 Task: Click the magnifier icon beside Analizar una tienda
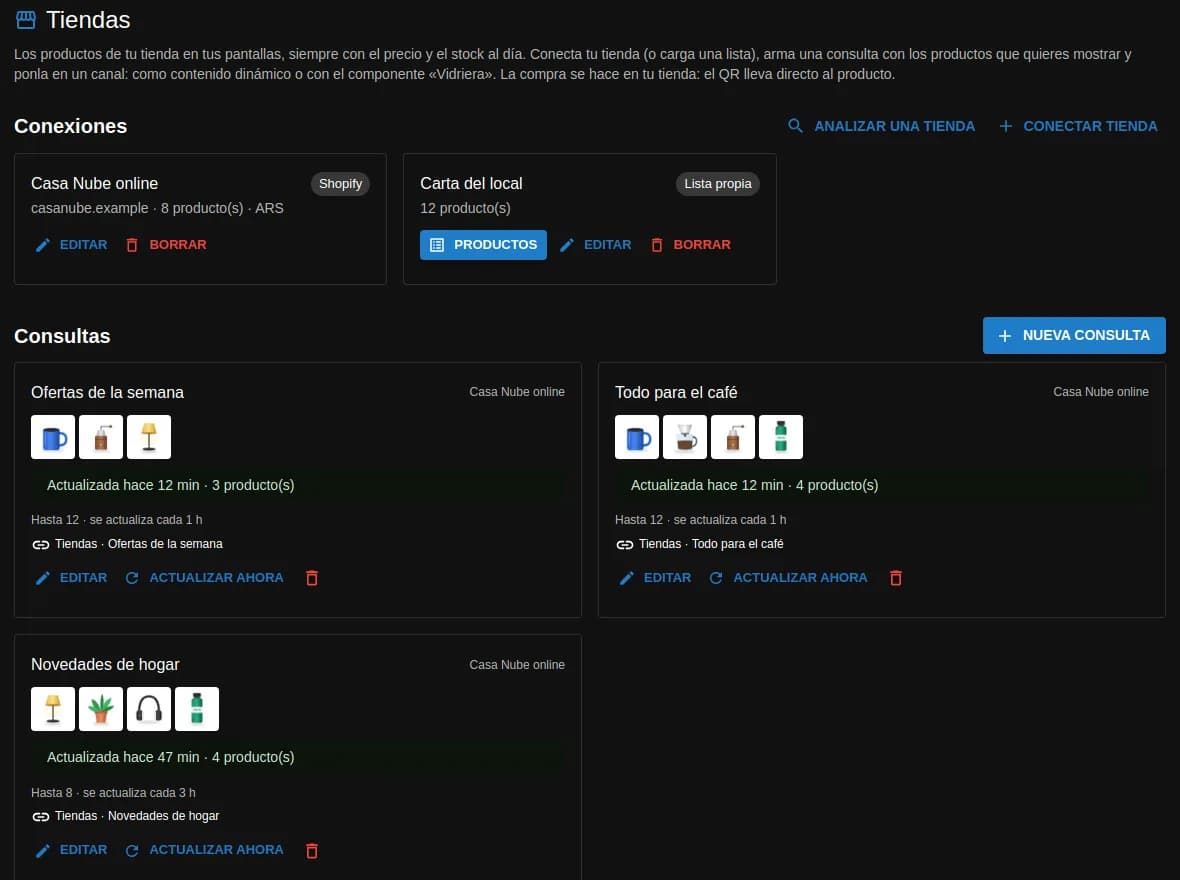click(x=795, y=126)
